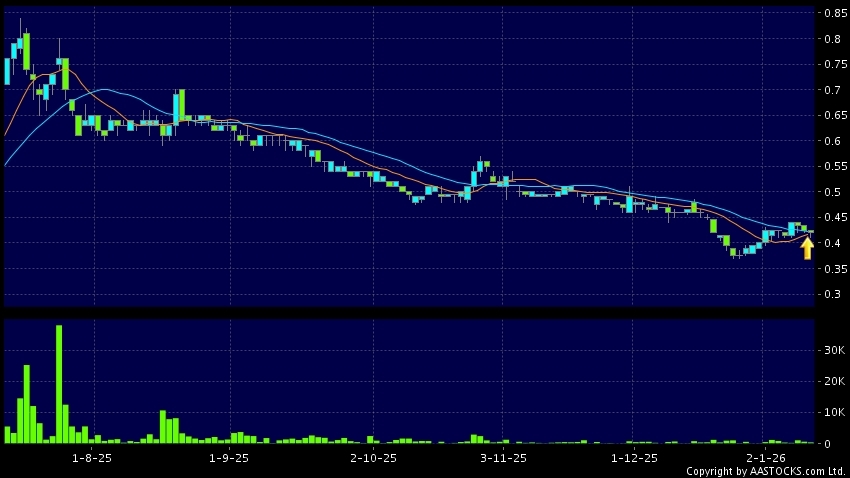
Task: Click the 30K volume axis label
Action: pos(834,350)
